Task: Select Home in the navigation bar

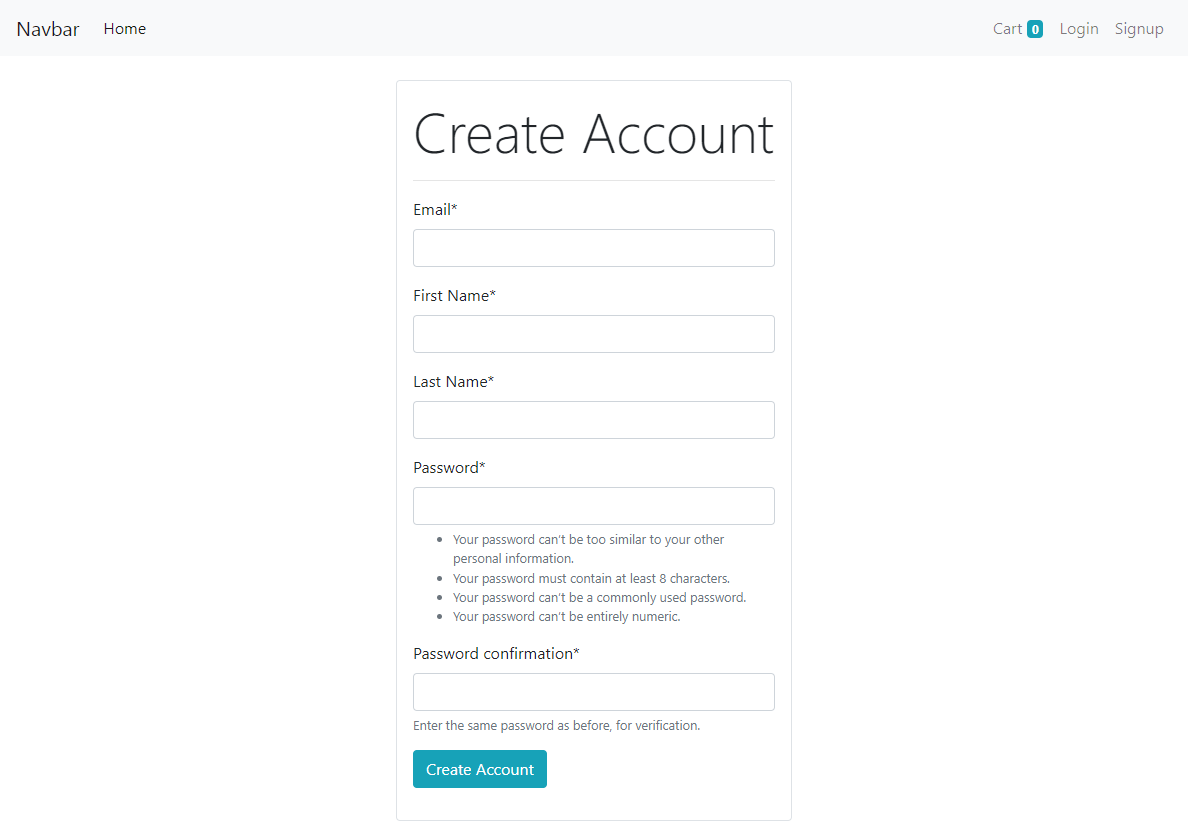Action: click(124, 28)
